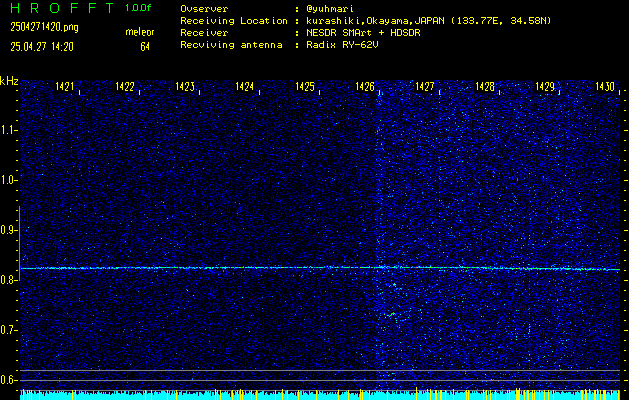This screenshot has width=629, height=400.
Task: Click the 1425 time marker
Action: point(305,86)
